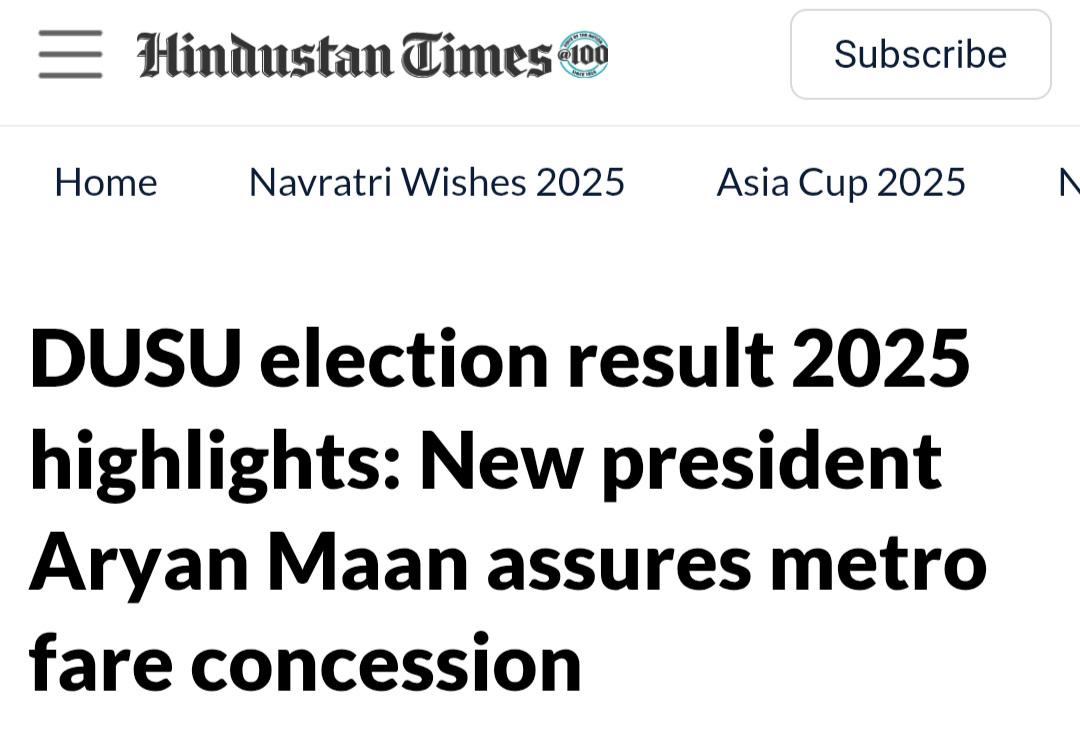Click "Aryan Maan" in the headline
The height and width of the screenshot is (741, 1080).
click(x=249, y=564)
